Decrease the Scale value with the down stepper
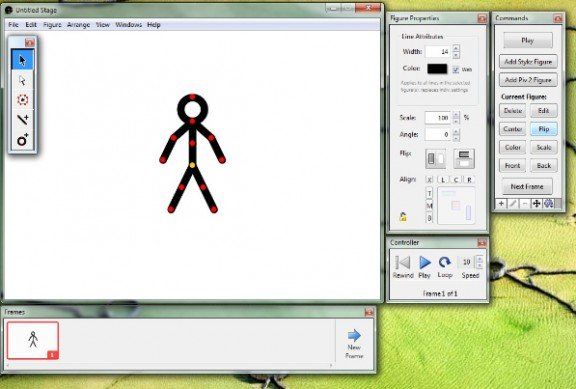Image resolution: width=576 pixels, height=389 pixels. click(456, 121)
